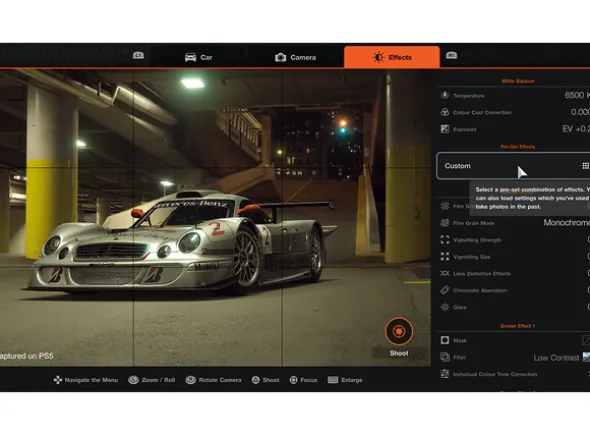Click the square Focus hint icon
The image size is (590, 436).
pos(293,380)
